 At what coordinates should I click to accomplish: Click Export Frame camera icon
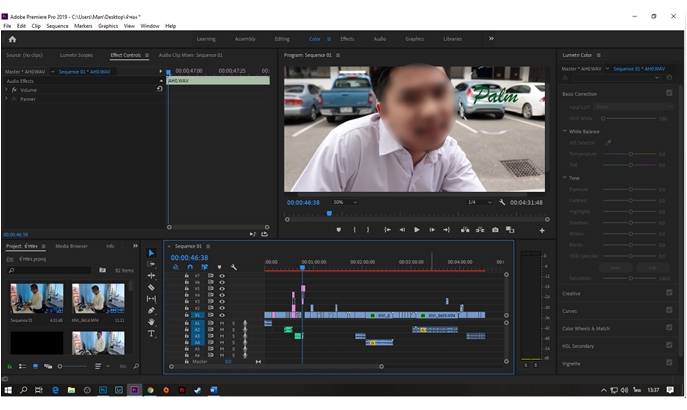[495, 230]
